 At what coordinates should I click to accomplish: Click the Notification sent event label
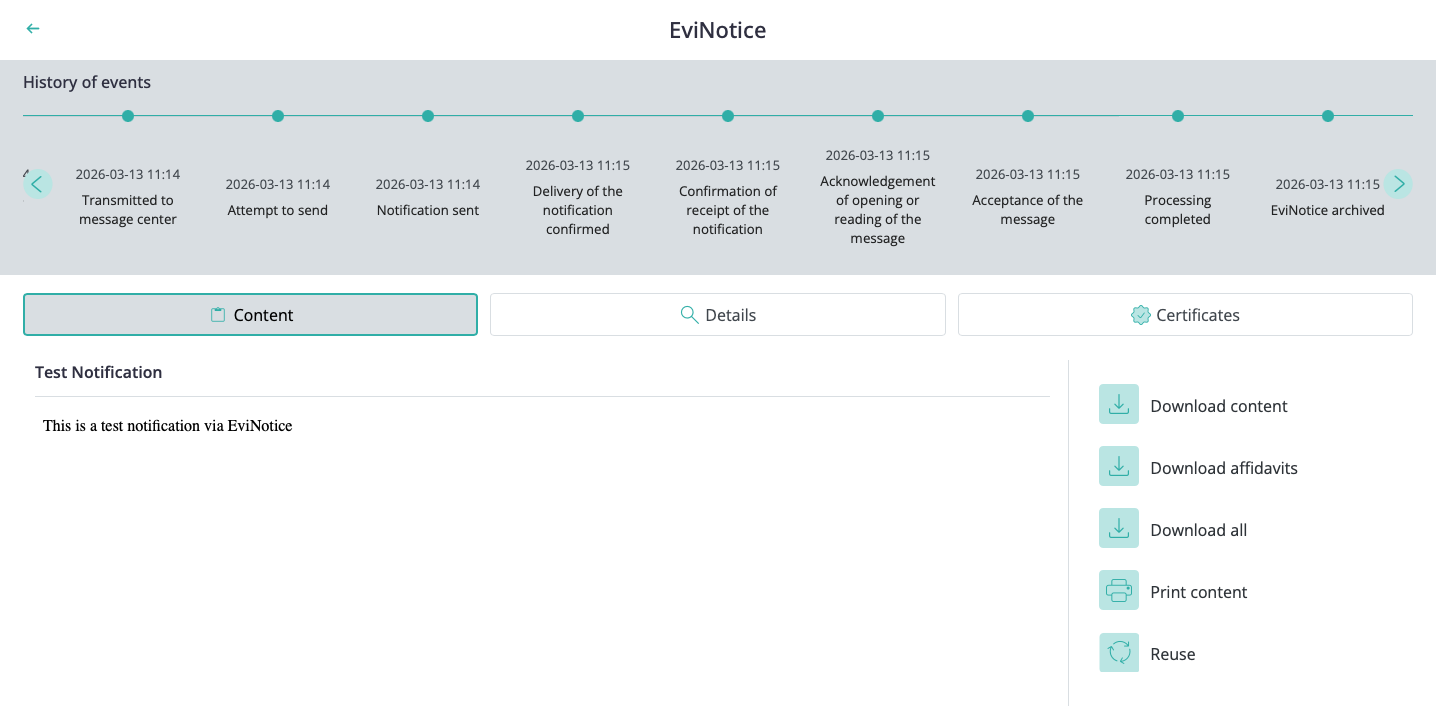[428, 210]
